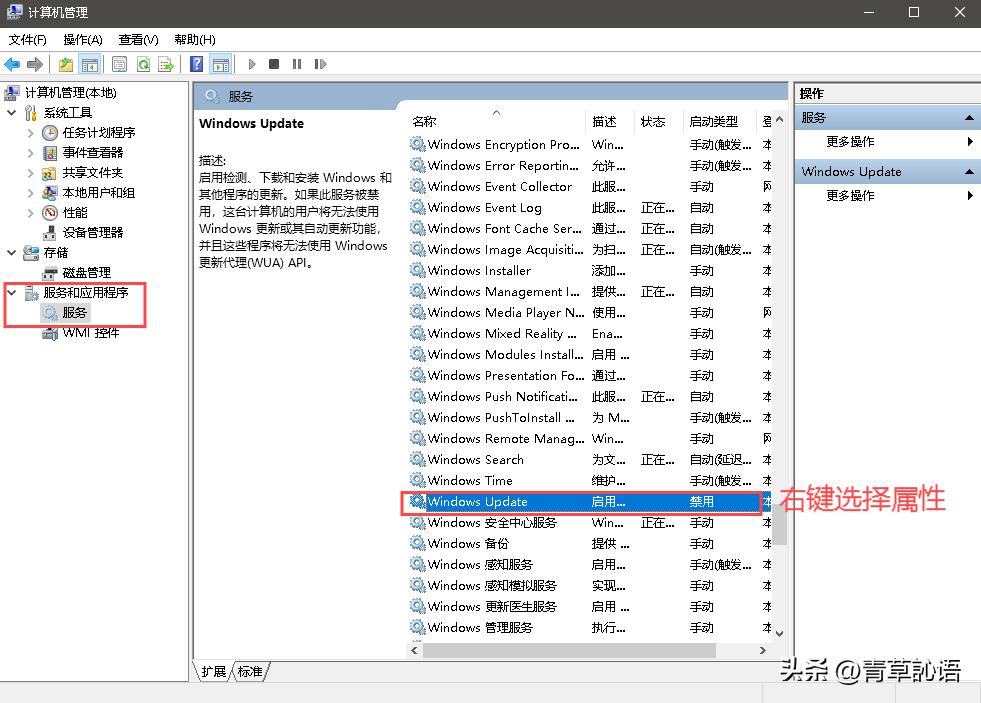
Task: Select 服务 in the left tree
Action: 74,312
